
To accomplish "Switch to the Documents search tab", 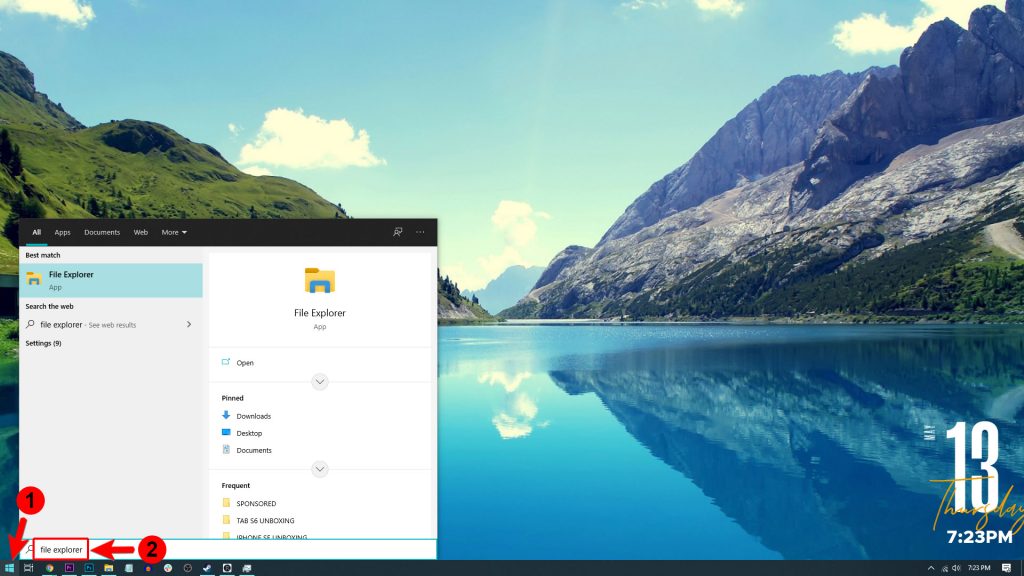I will (102, 232).
